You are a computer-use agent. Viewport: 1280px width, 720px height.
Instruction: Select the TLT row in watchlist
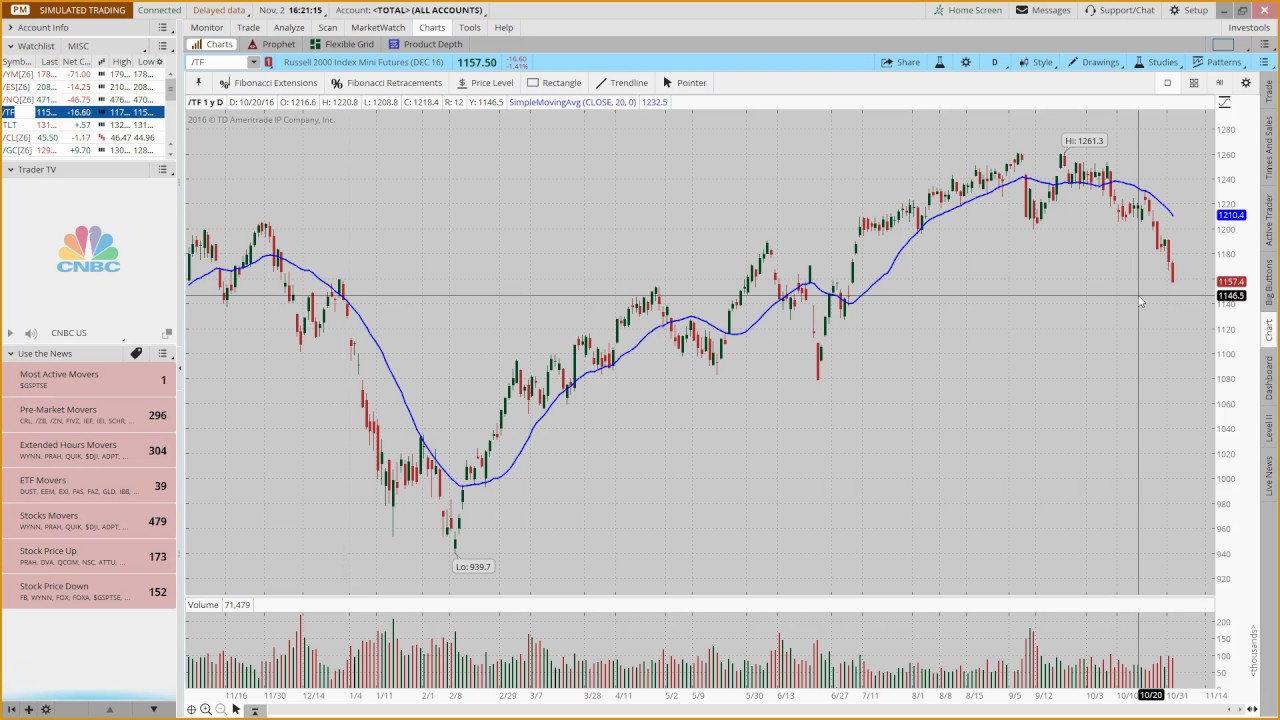[x=82, y=125]
